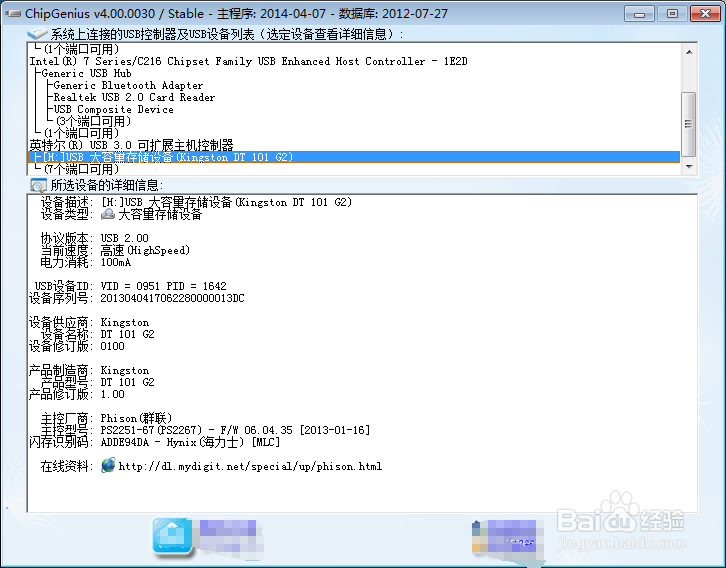This screenshot has width=726, height=568.
Task: Select the highlighted Kingston DT 101 G2 device row
Action: coord(354,157)
